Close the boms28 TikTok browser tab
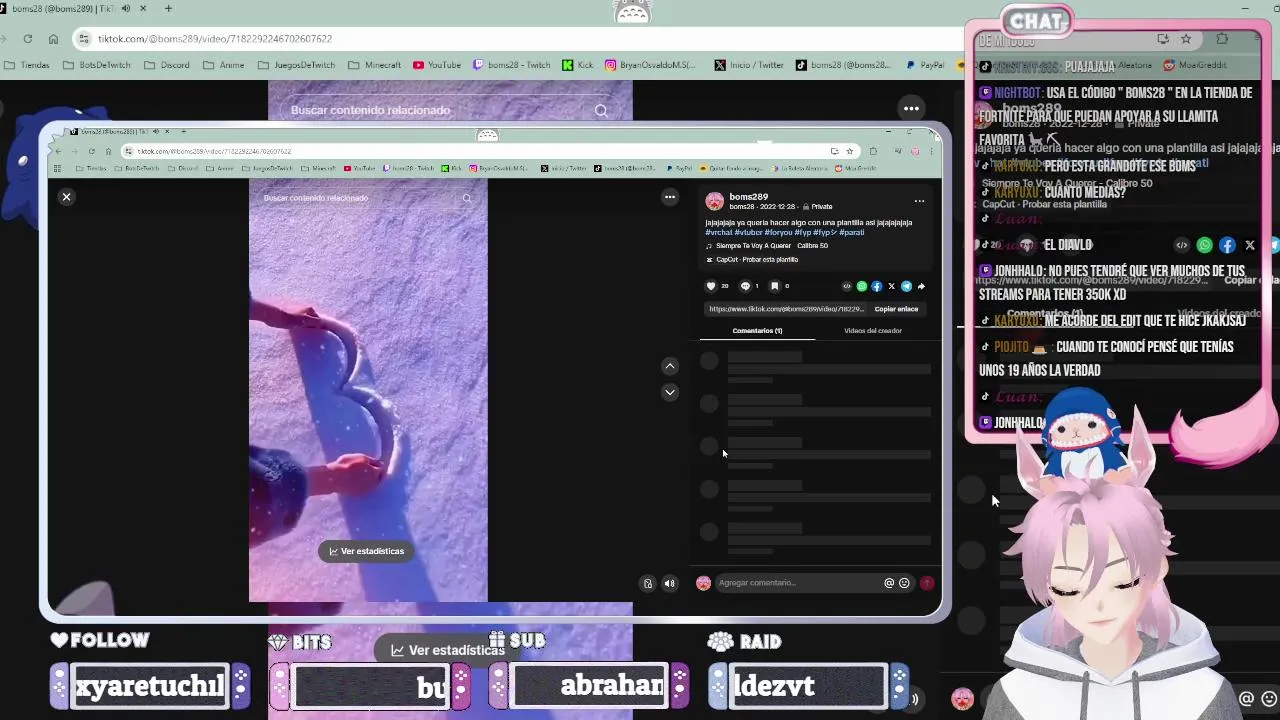1280x720 pixels. (x=143, y=8)
